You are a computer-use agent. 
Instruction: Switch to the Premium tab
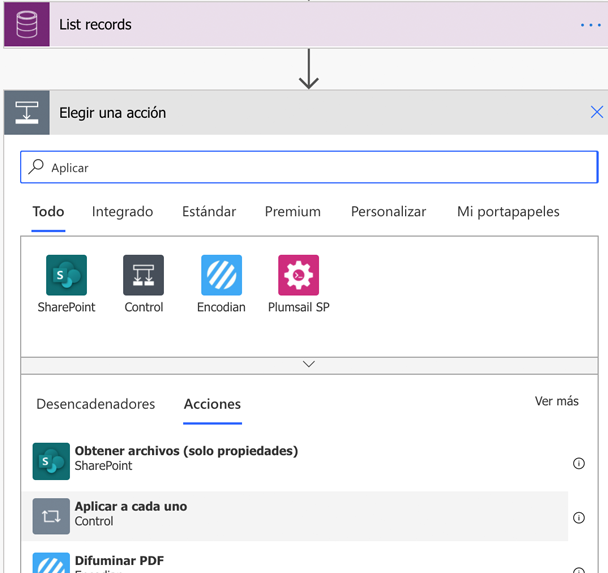tap(293, 212)
